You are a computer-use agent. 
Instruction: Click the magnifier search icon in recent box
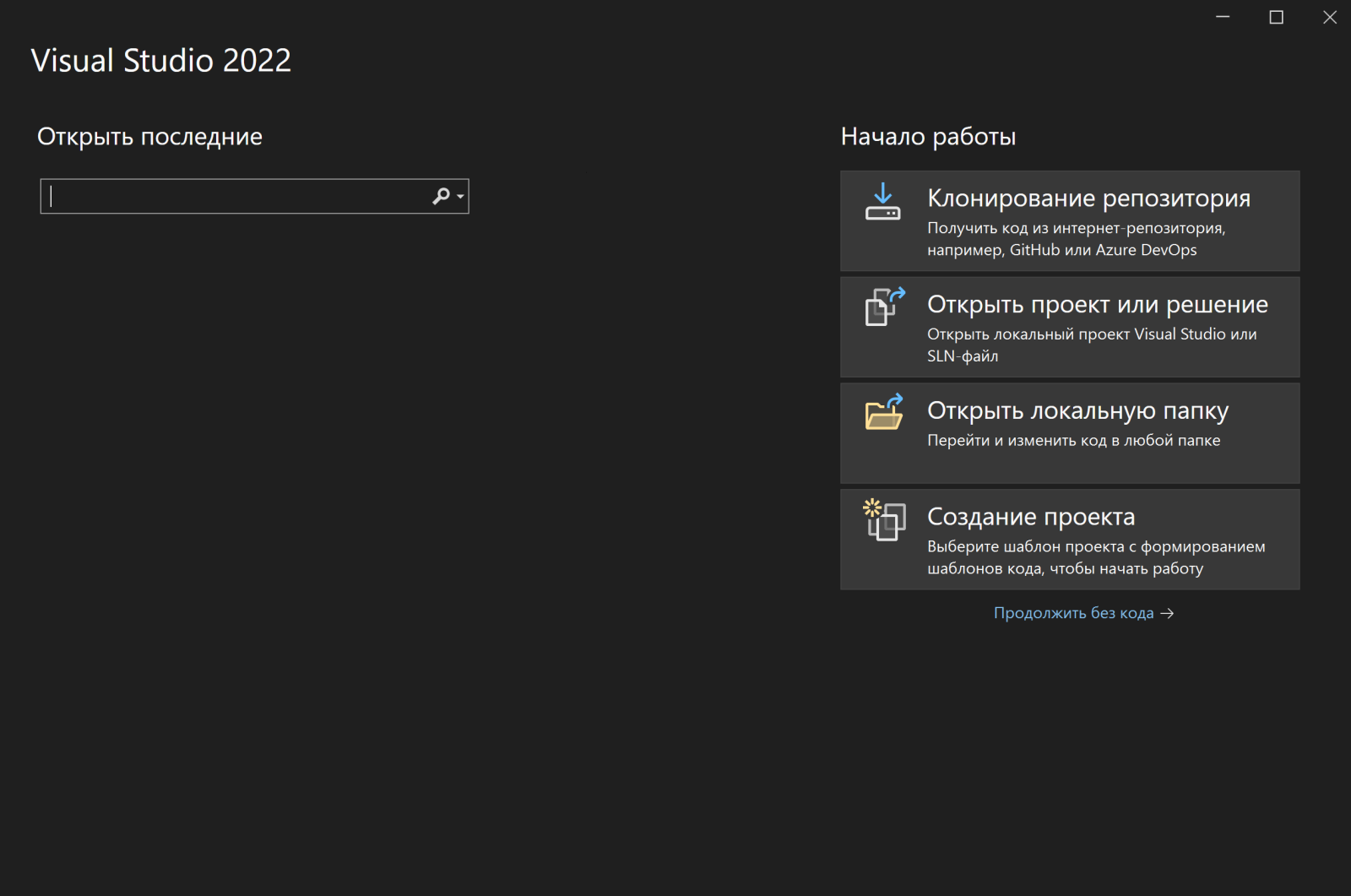tap(441, 196)
